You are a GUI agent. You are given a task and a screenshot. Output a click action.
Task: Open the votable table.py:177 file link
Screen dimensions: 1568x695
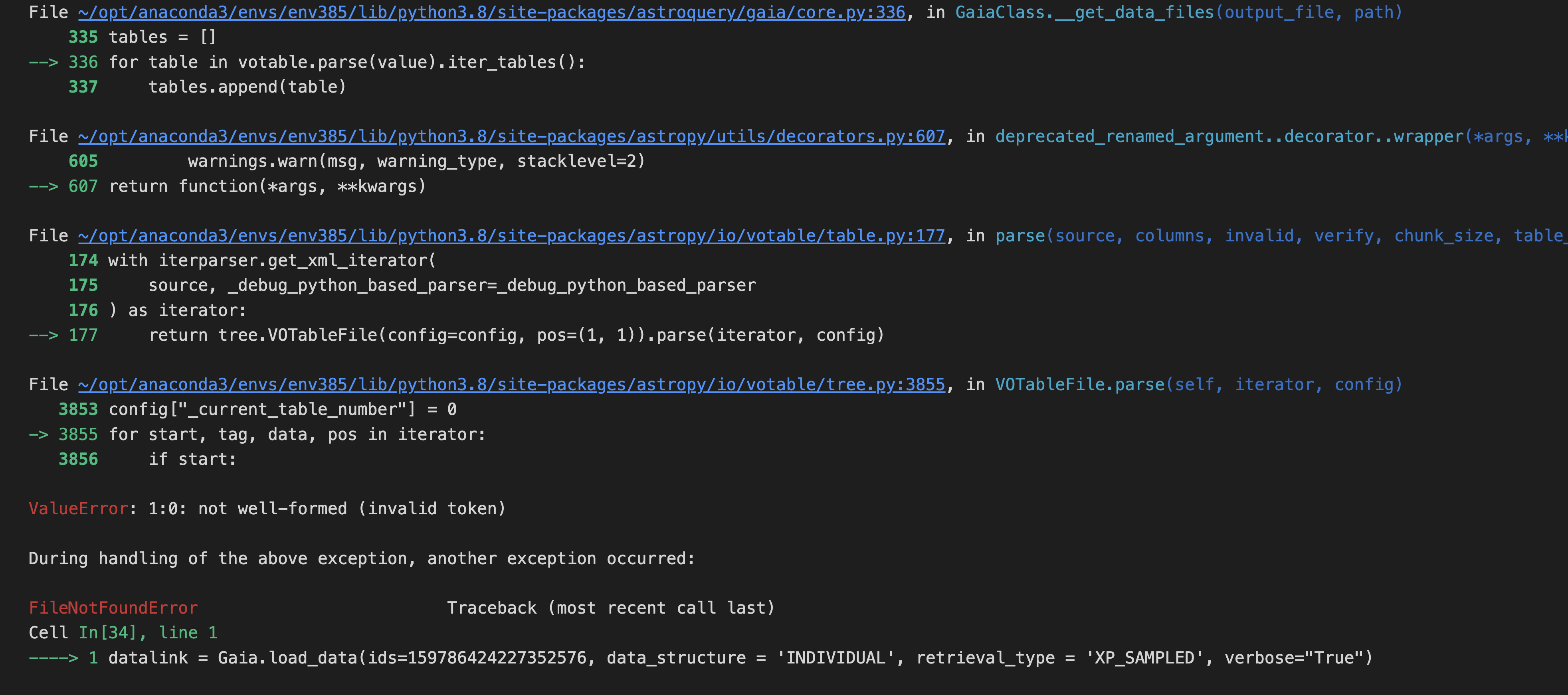pyautogui.click(x=511, y=235)
